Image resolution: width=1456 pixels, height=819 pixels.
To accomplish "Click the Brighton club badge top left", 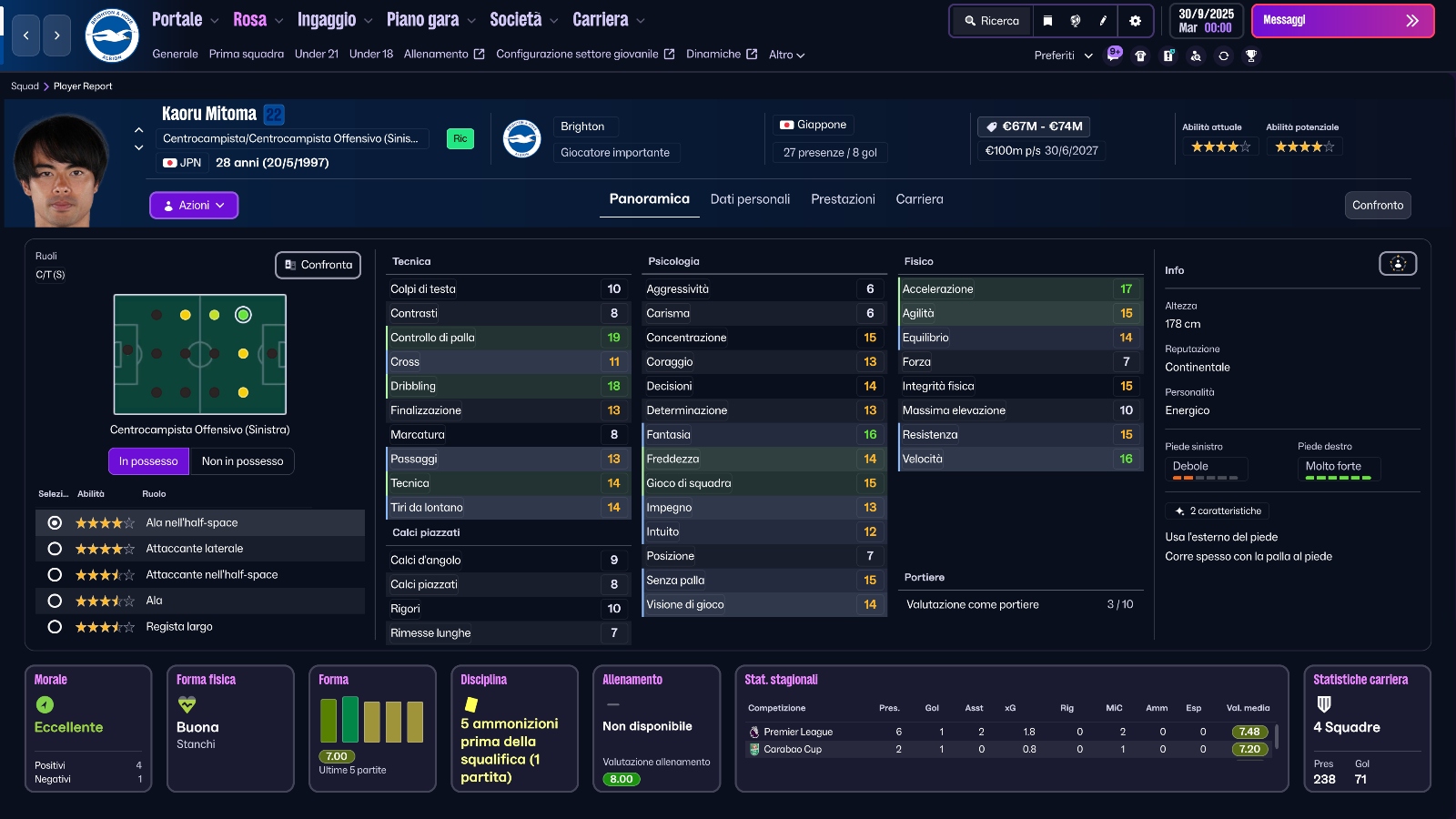I will pyautogui.click(x=112, y=35).
